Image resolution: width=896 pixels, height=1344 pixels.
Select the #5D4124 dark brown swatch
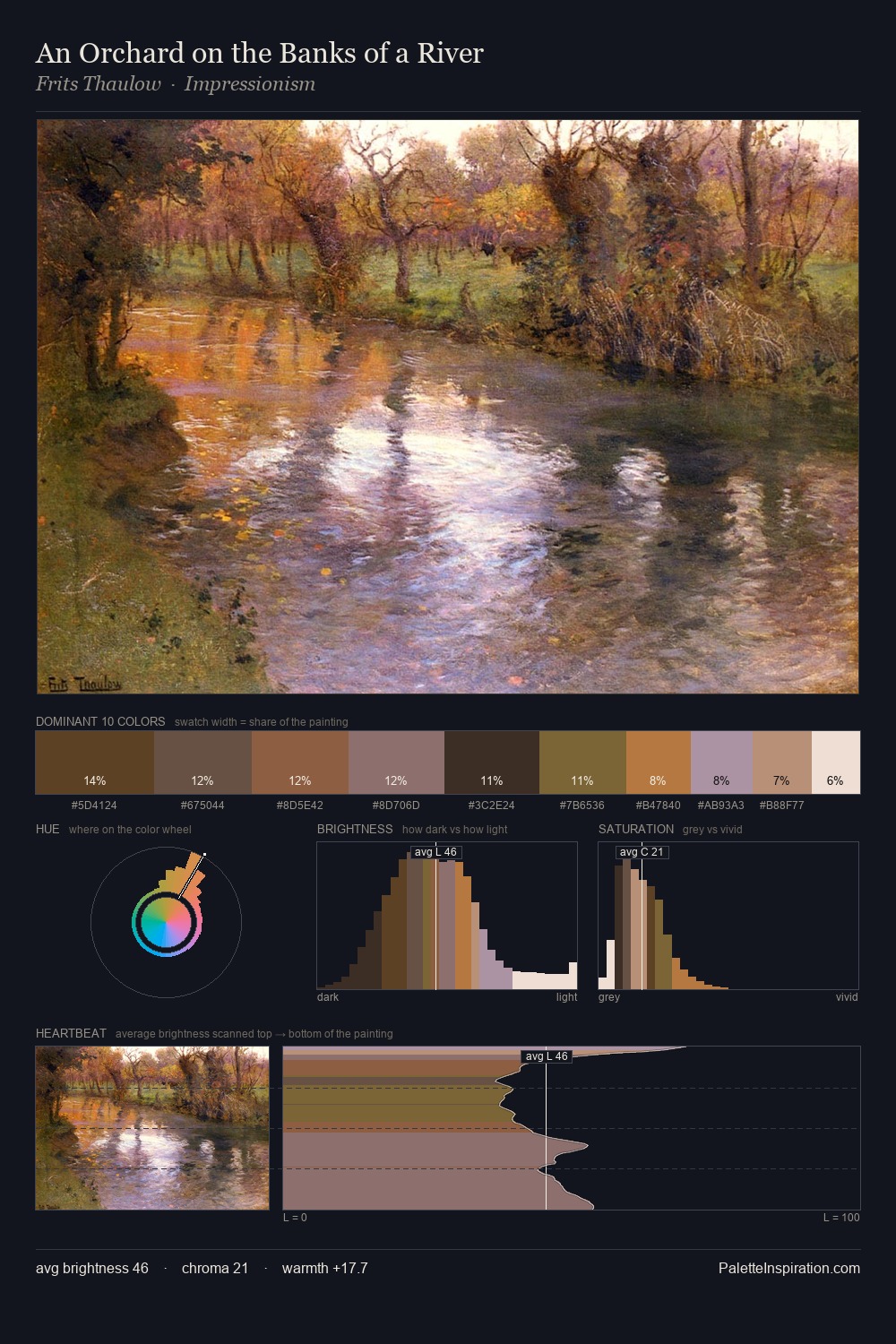(x=95, y=762)
